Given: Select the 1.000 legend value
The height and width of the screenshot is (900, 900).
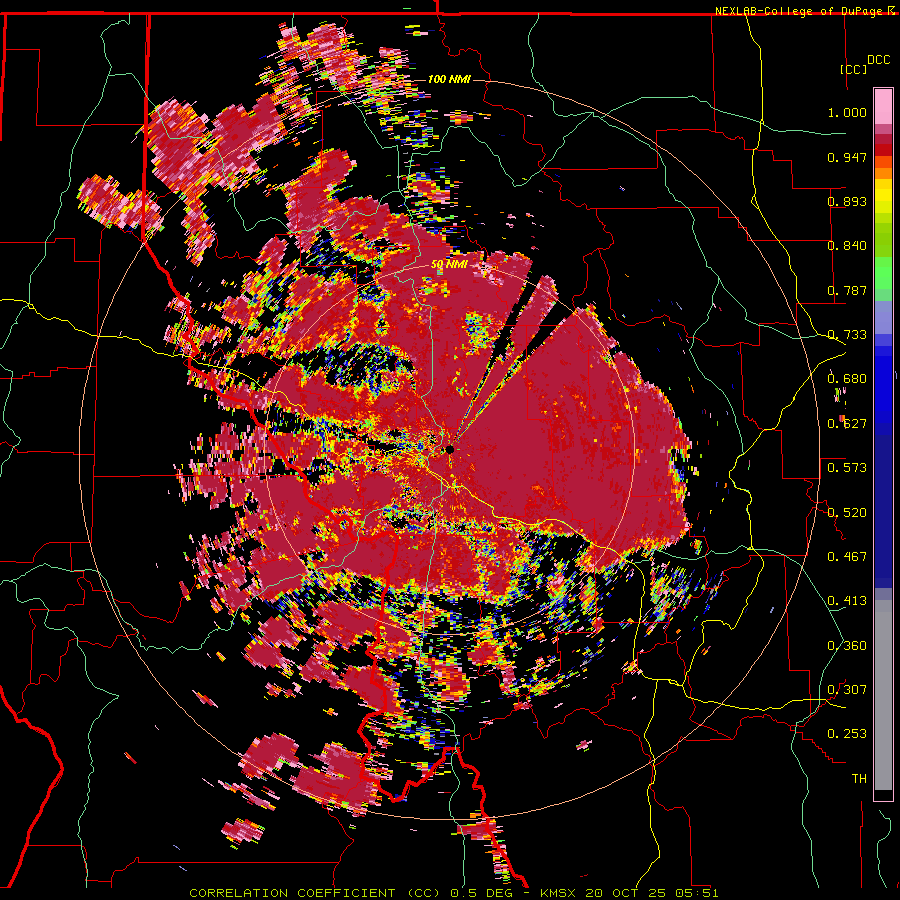Looking at the screenshot, I should pos(847,112).
